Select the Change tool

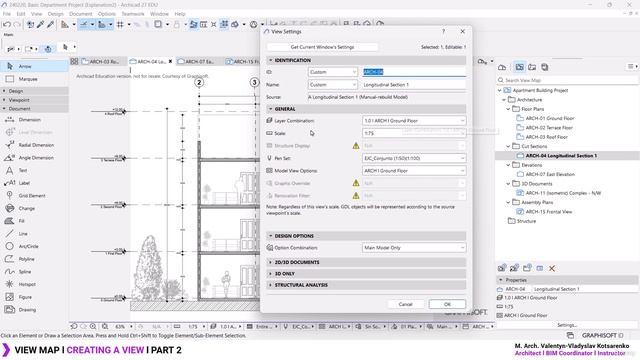point(34,208)
